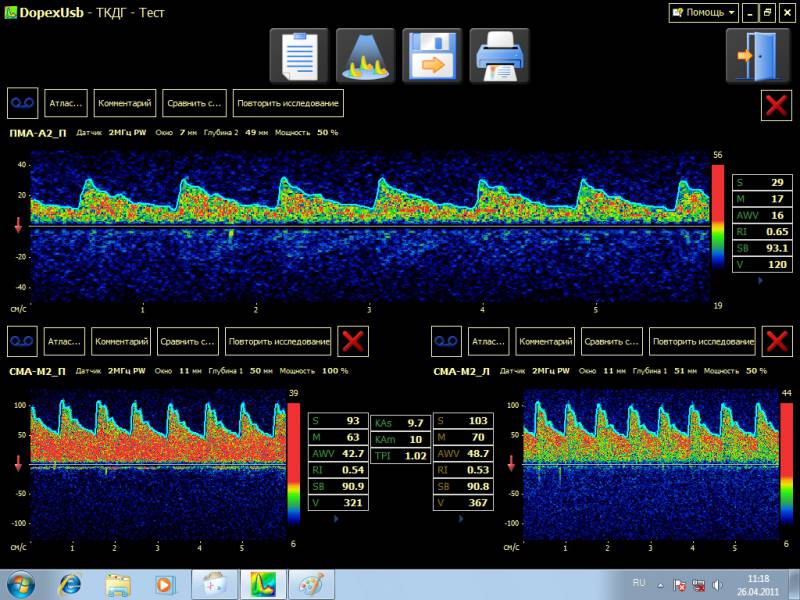800x600 pixels.
Task: Click the ПМА-A2_П vessel label
Action: coord(38,133)
